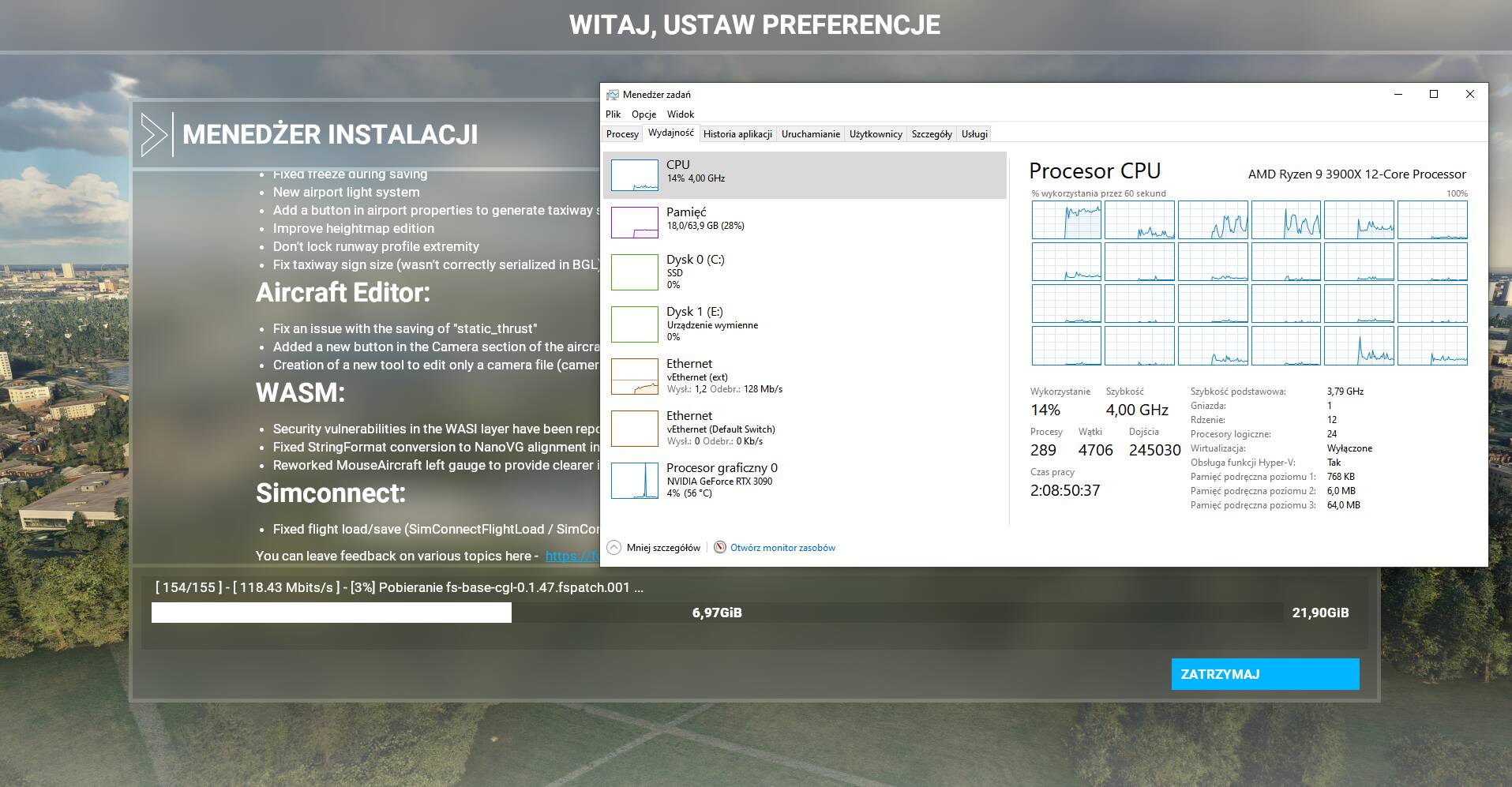
Task: Open the Opcje menu
Action: coord(643,114)
